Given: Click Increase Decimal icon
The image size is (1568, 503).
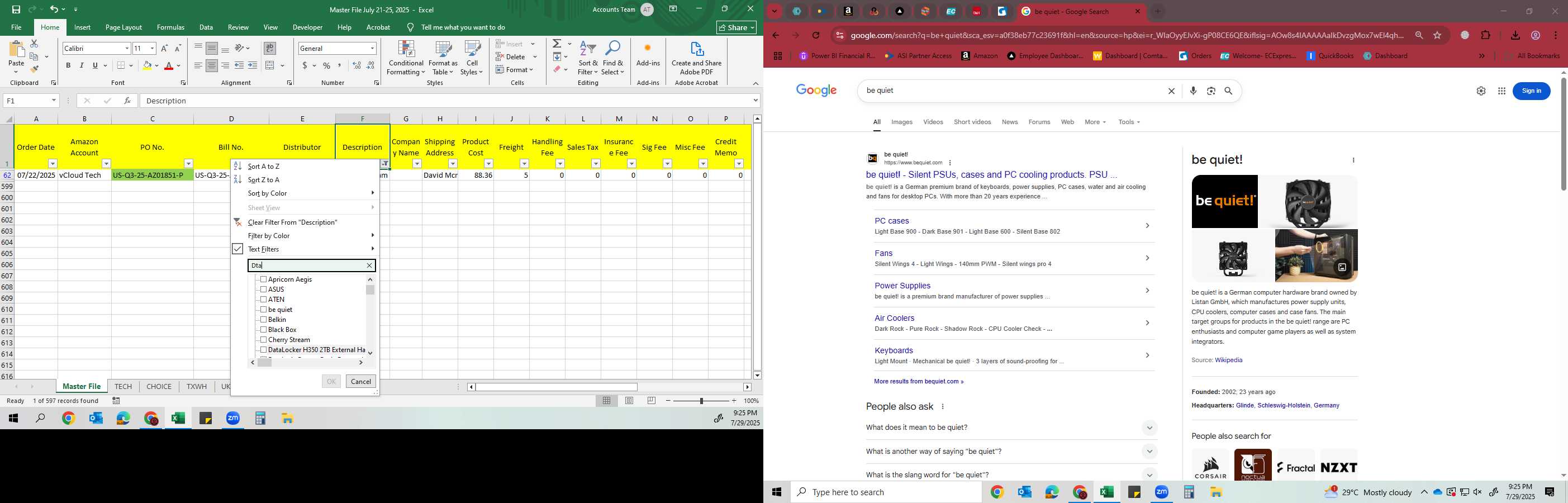Looking at the screenshot, I should tap(357, 66).
